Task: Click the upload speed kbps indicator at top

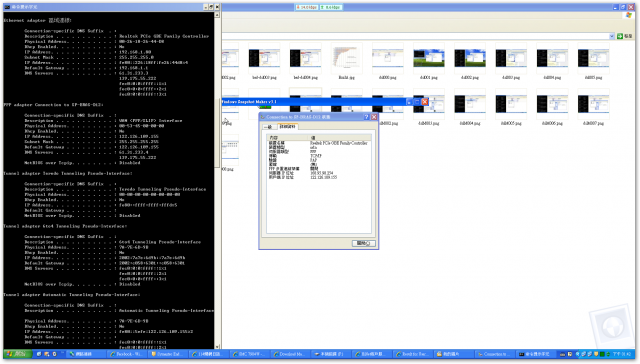Action: click(331, 7)
